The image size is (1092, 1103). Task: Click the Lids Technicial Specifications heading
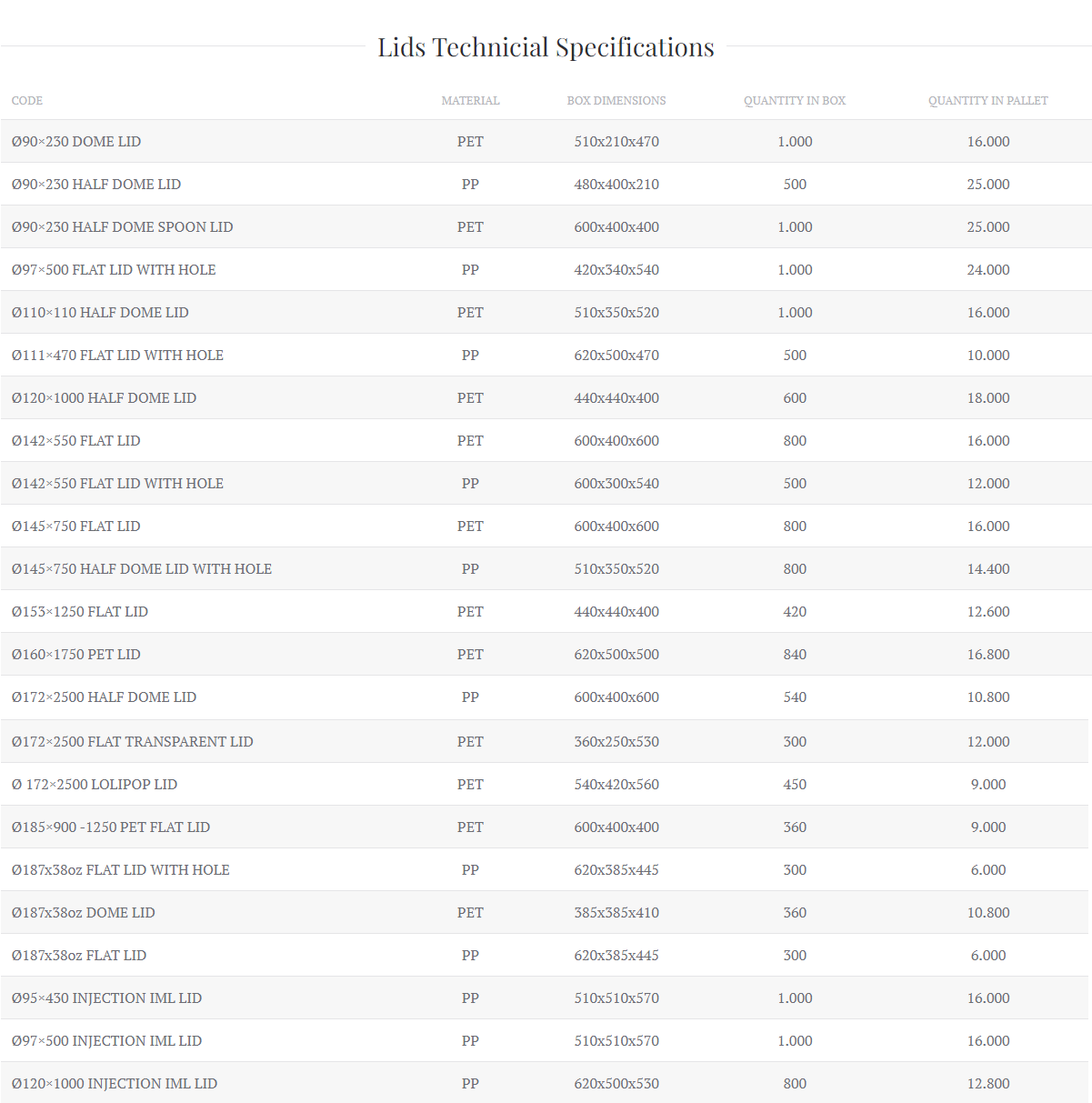point(546,47)
